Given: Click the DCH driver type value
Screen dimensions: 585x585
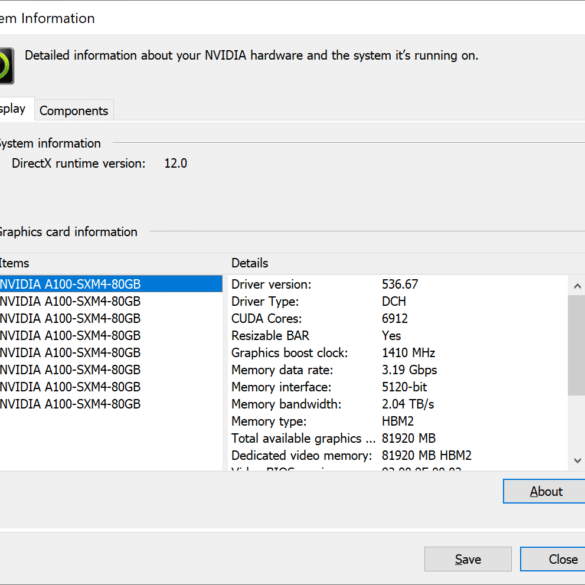Looking at the screenshot, I should pyautogui.click(x=394, y=301).
